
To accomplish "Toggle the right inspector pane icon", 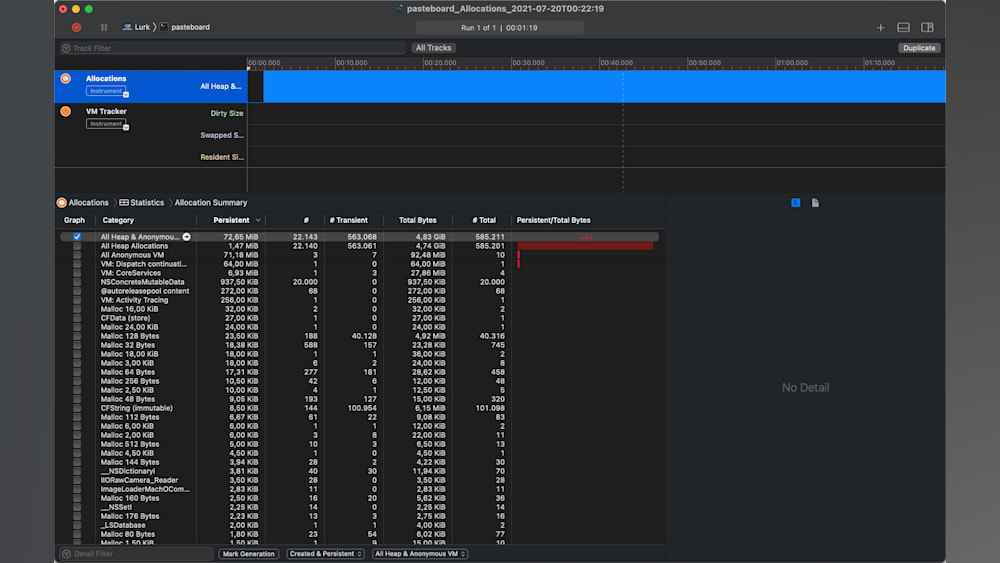I will coord(927,27).
